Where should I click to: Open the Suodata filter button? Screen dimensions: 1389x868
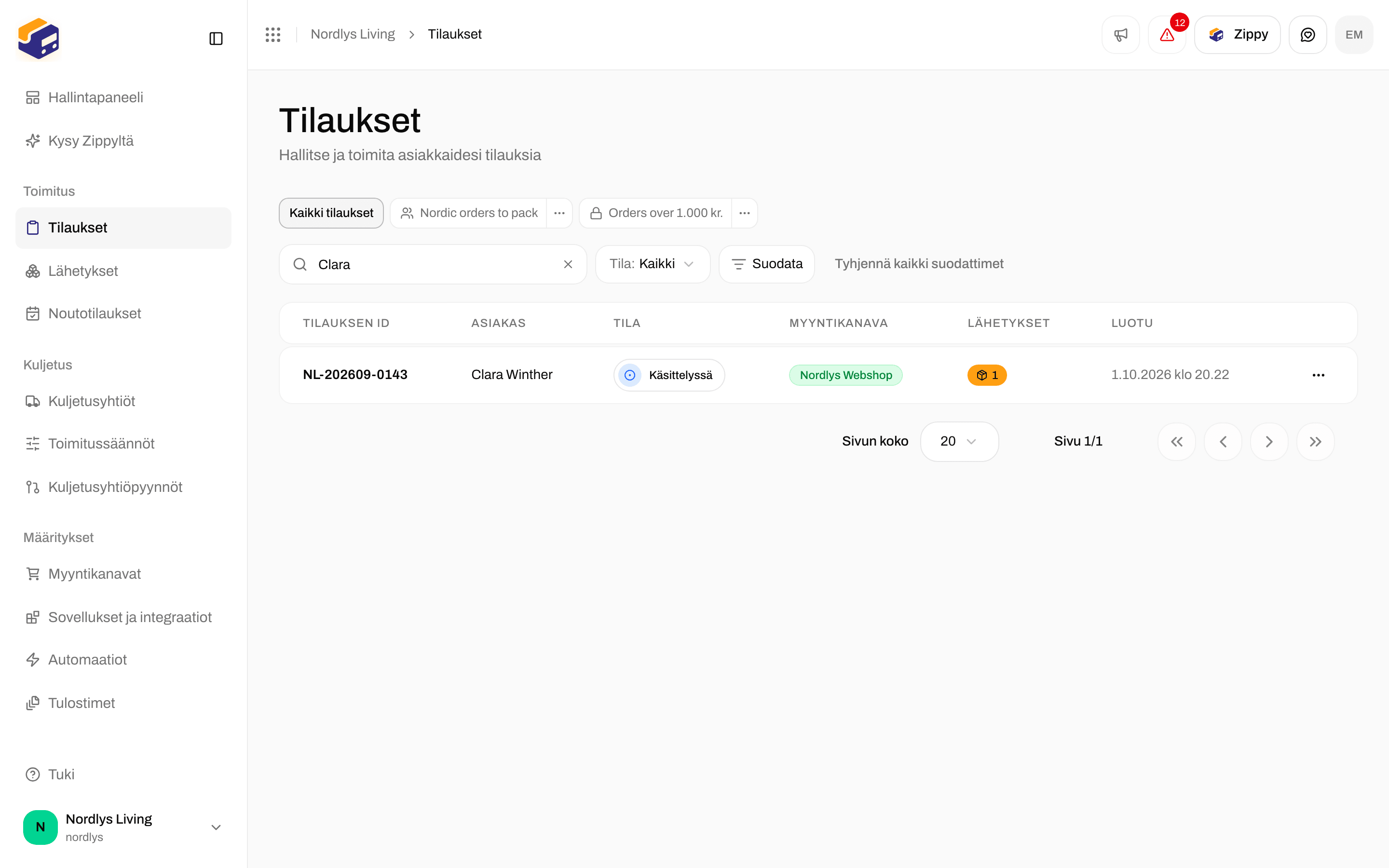[x=767, y=264]
